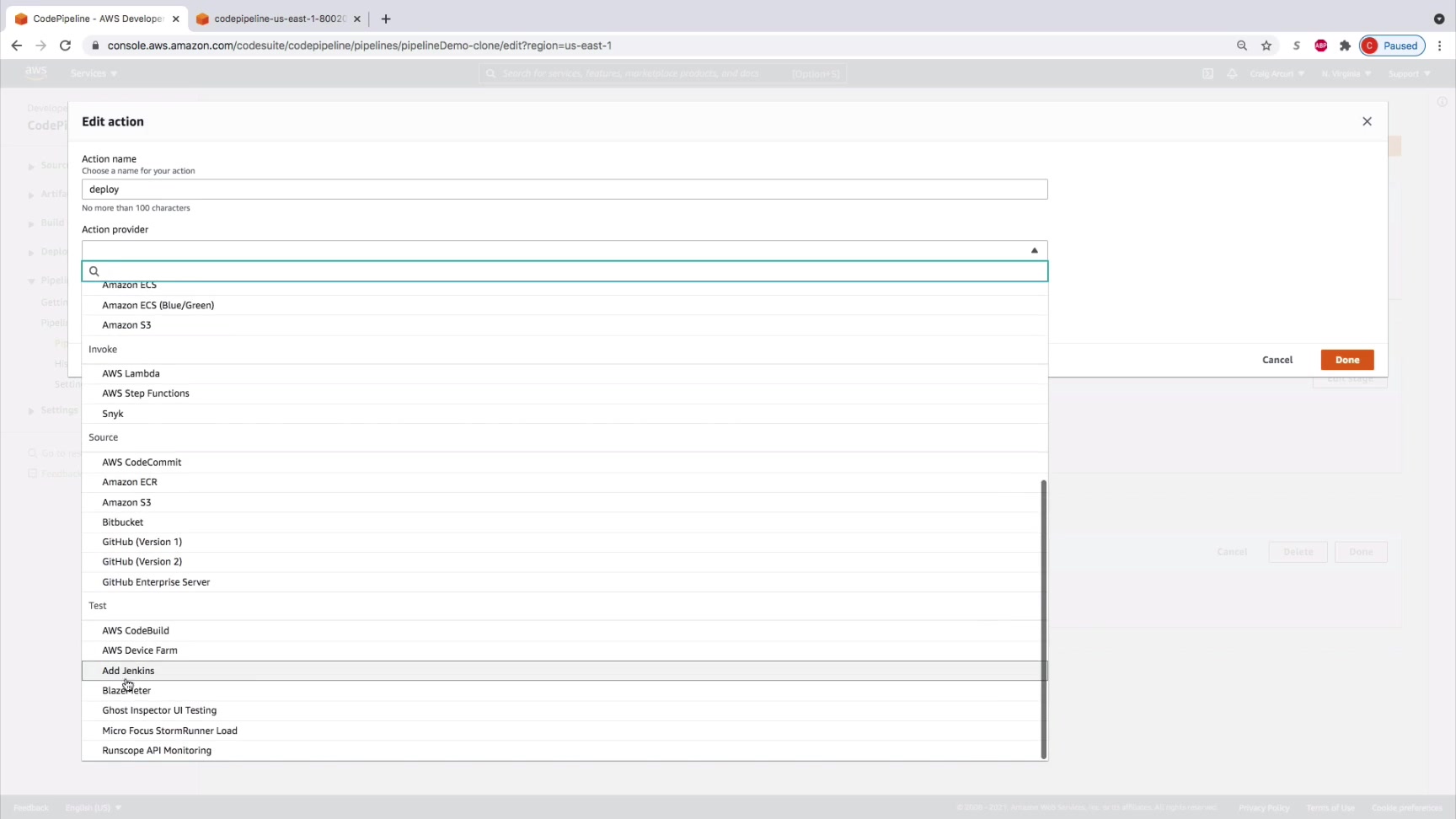Click the Done button in Edit action

pos(1347,360)
